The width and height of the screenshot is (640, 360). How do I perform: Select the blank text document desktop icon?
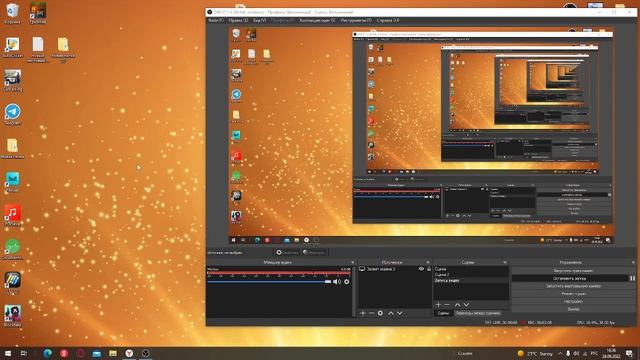[x=38, y=48]
